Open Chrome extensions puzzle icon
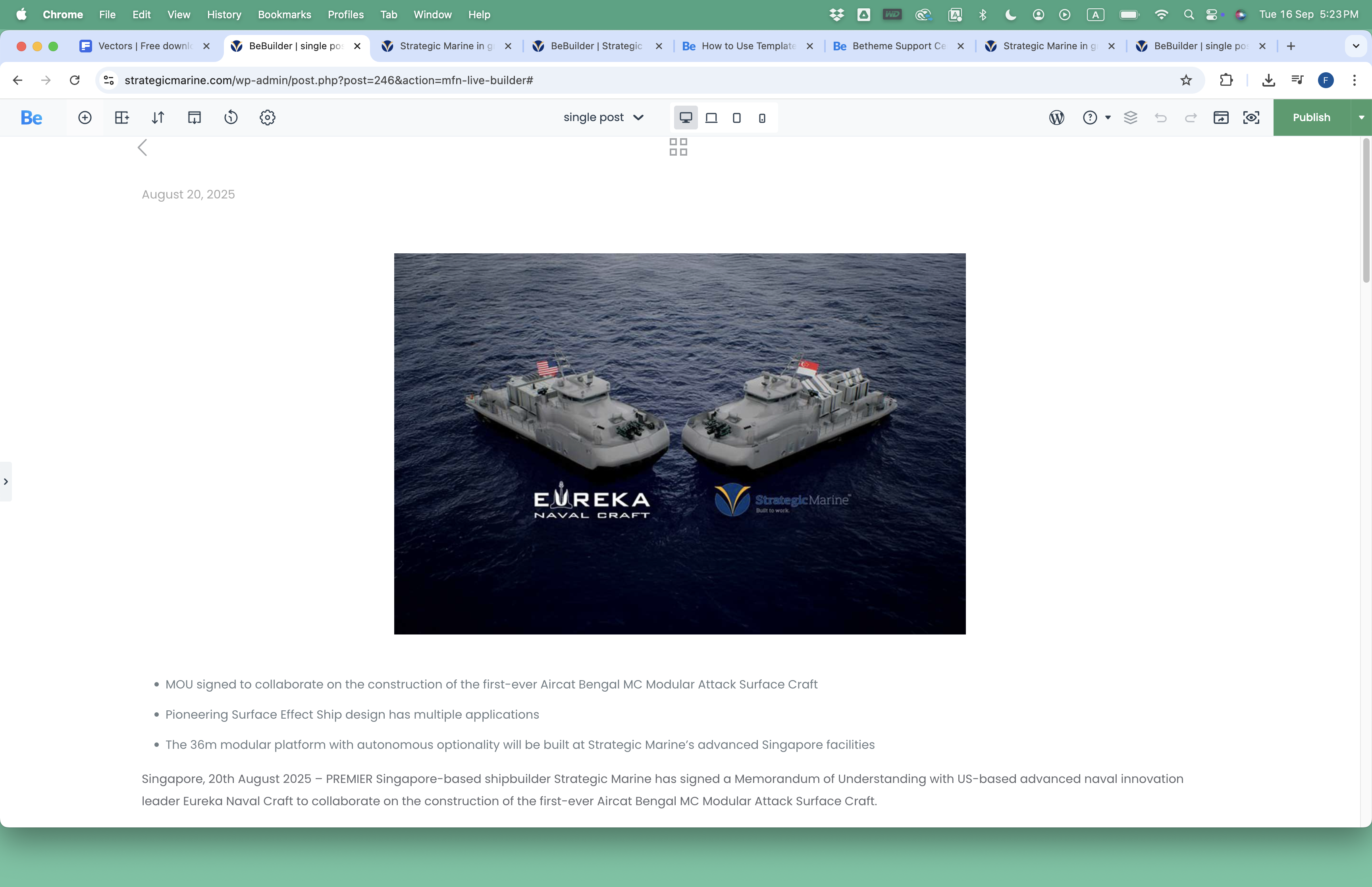The height and width of the screenshot is (887, 1372). click(1226, 80)
